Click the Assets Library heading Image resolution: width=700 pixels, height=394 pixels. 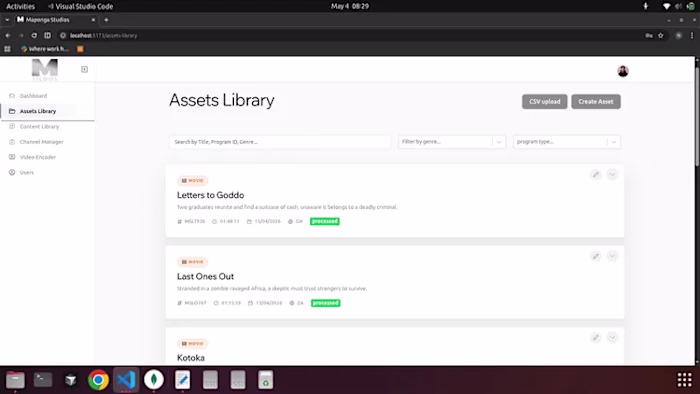pyautogui.click(x=221, y=100)
